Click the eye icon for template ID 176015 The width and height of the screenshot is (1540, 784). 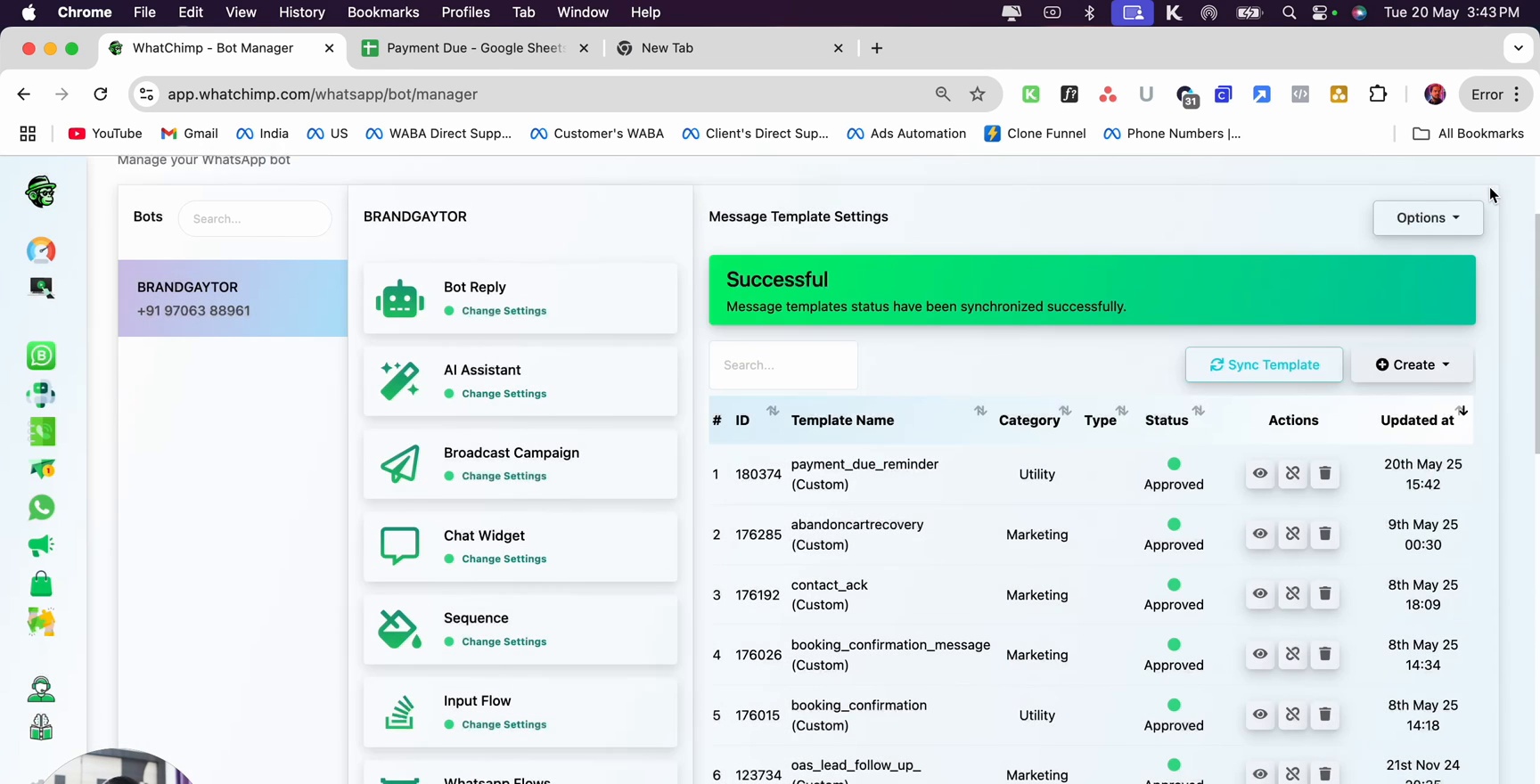tap(1259, 715)
